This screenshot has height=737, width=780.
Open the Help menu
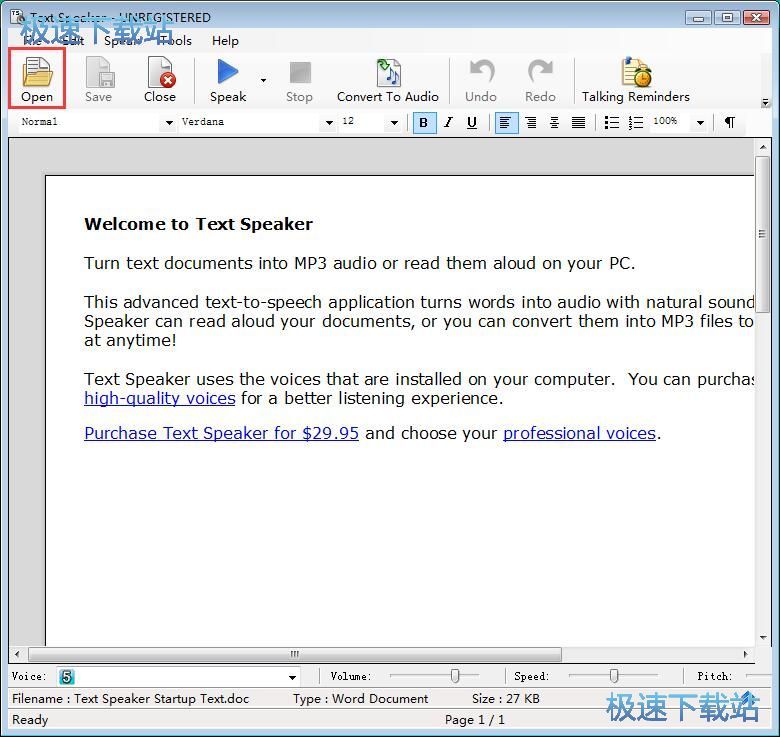[225, 41]
